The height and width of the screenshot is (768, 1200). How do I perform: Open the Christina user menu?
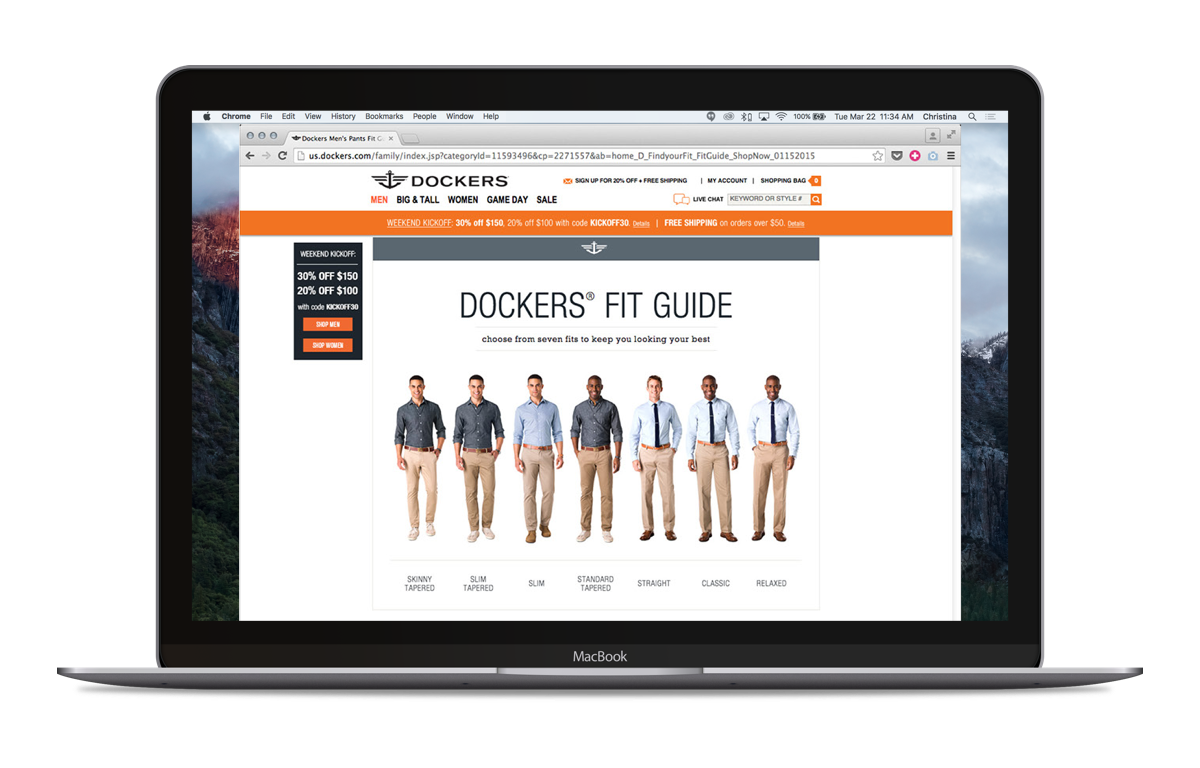(x=939, y=117)
